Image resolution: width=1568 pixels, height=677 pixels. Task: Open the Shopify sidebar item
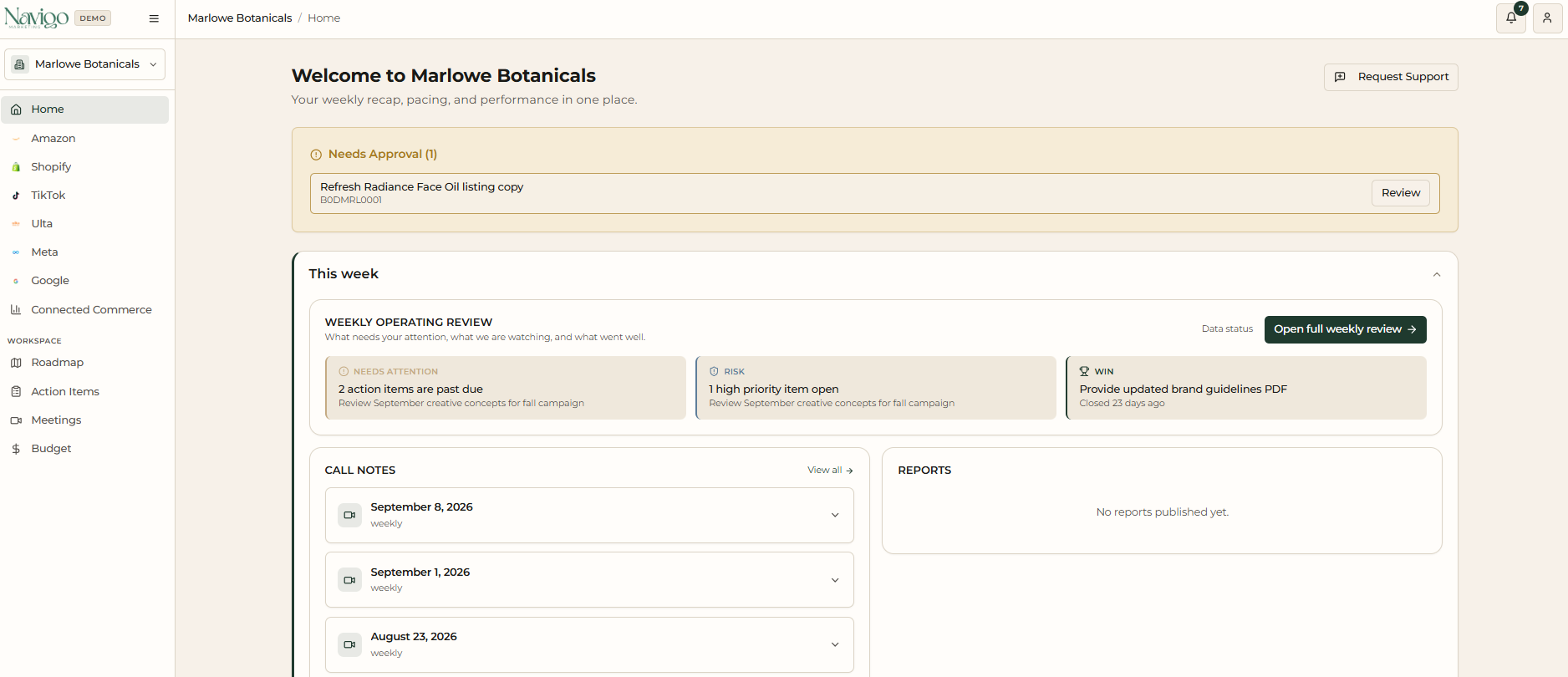pyautogui.click(x=85, y=167)
